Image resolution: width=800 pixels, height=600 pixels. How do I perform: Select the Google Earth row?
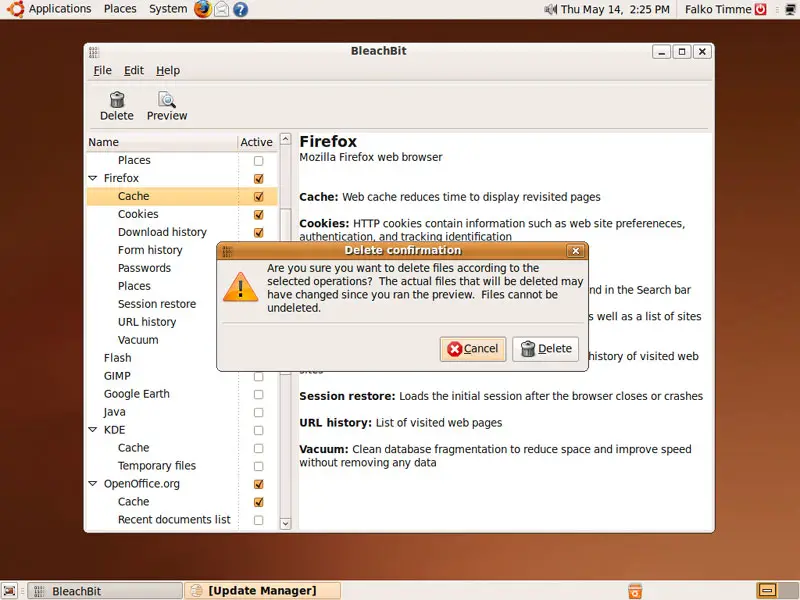pyautogui.click(x=182, y=394)
